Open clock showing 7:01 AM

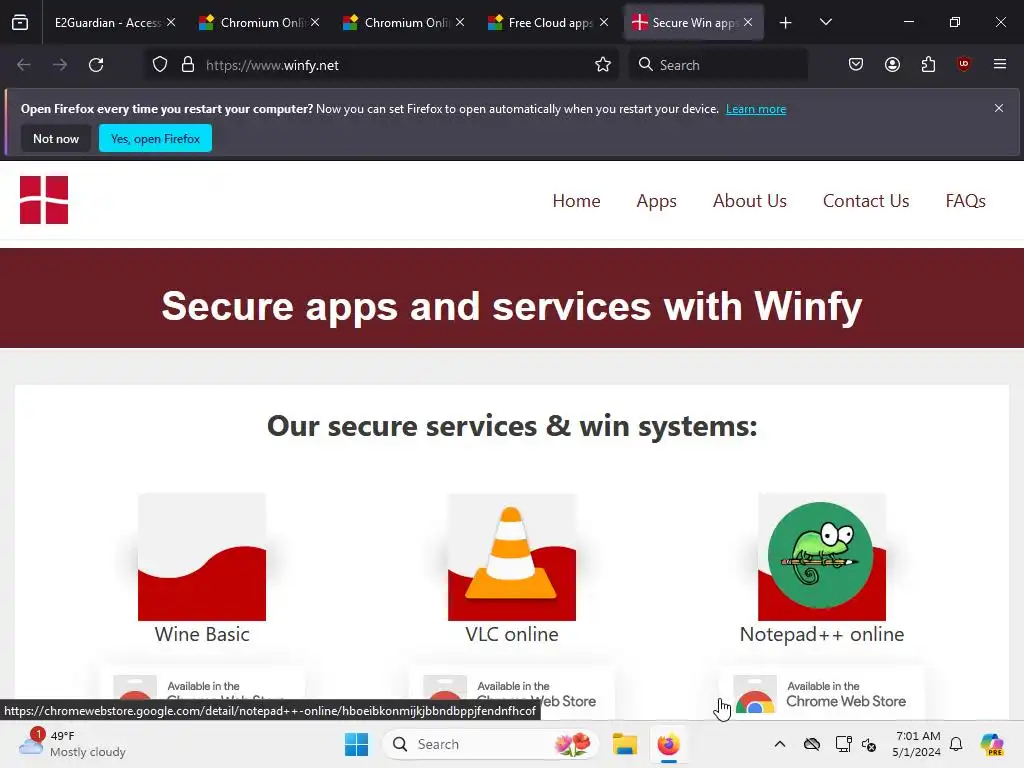click(916, 744)
